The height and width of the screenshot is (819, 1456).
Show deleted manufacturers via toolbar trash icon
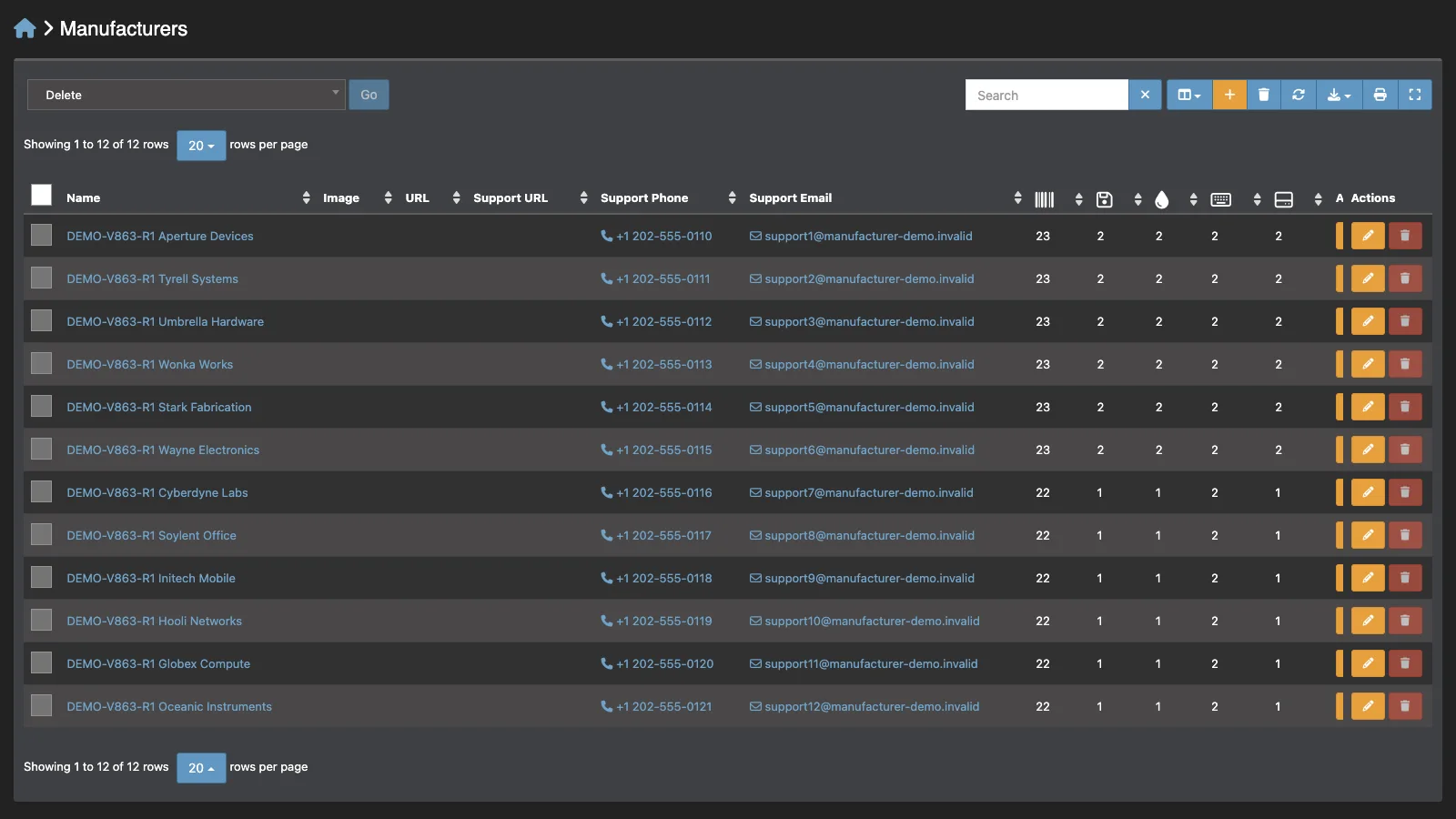(1264, 95)
